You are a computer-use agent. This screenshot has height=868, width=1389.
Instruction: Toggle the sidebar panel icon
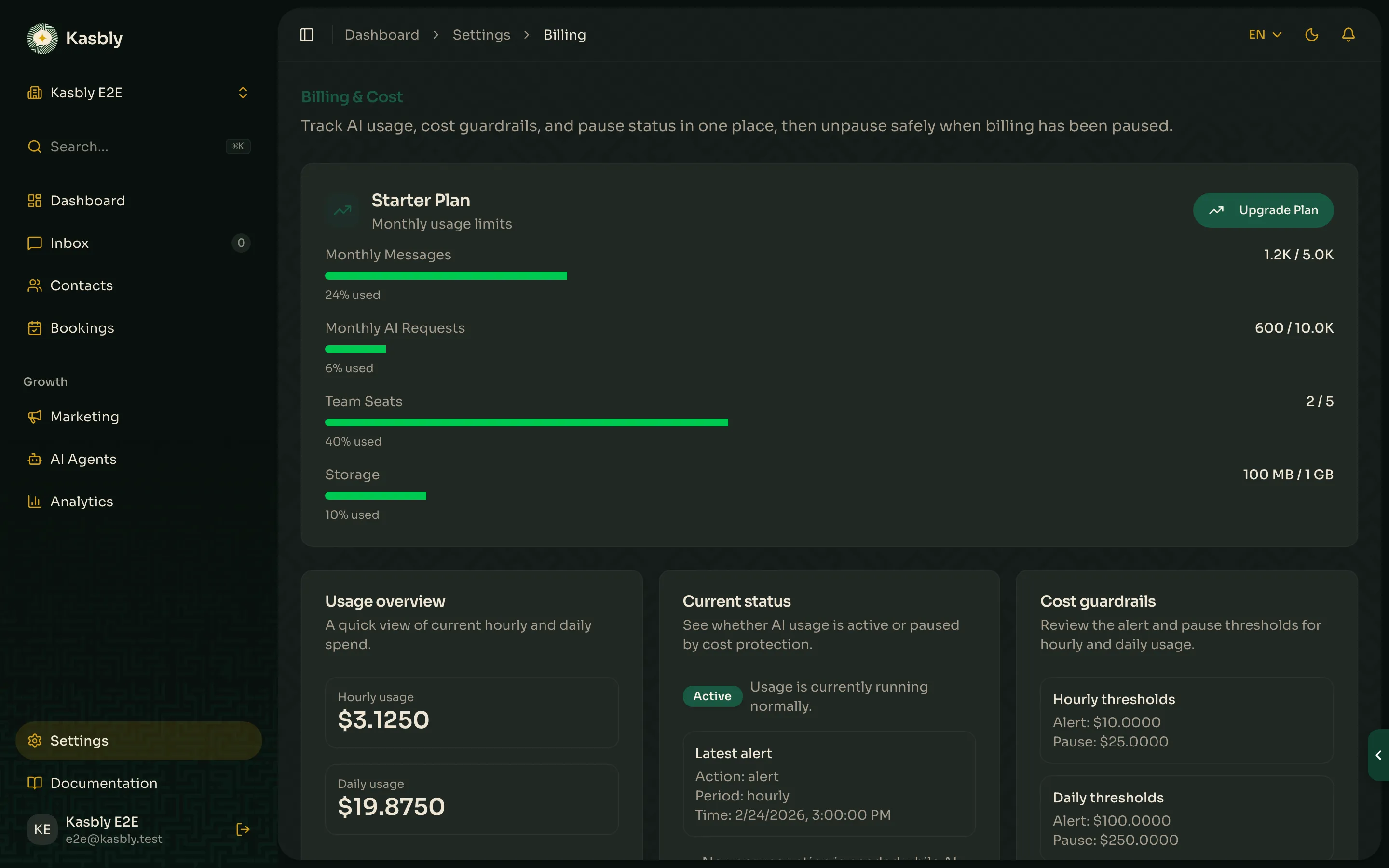pos(307,34)
